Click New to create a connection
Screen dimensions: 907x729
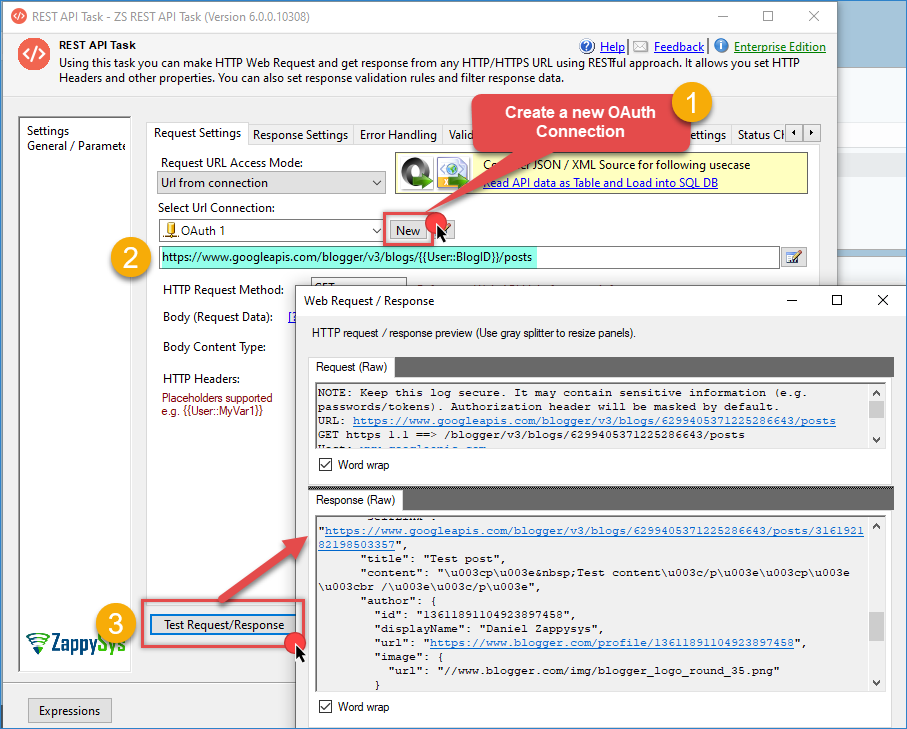[x=408, y=231]
